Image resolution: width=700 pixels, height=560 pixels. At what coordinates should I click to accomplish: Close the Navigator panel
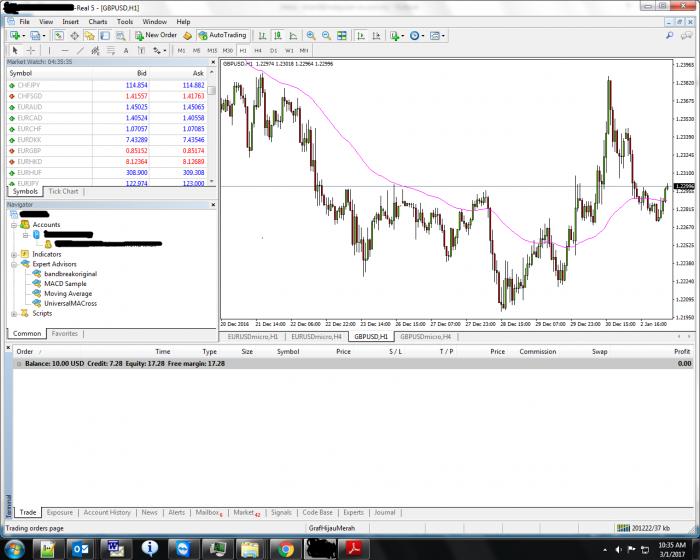coord(213,205)
